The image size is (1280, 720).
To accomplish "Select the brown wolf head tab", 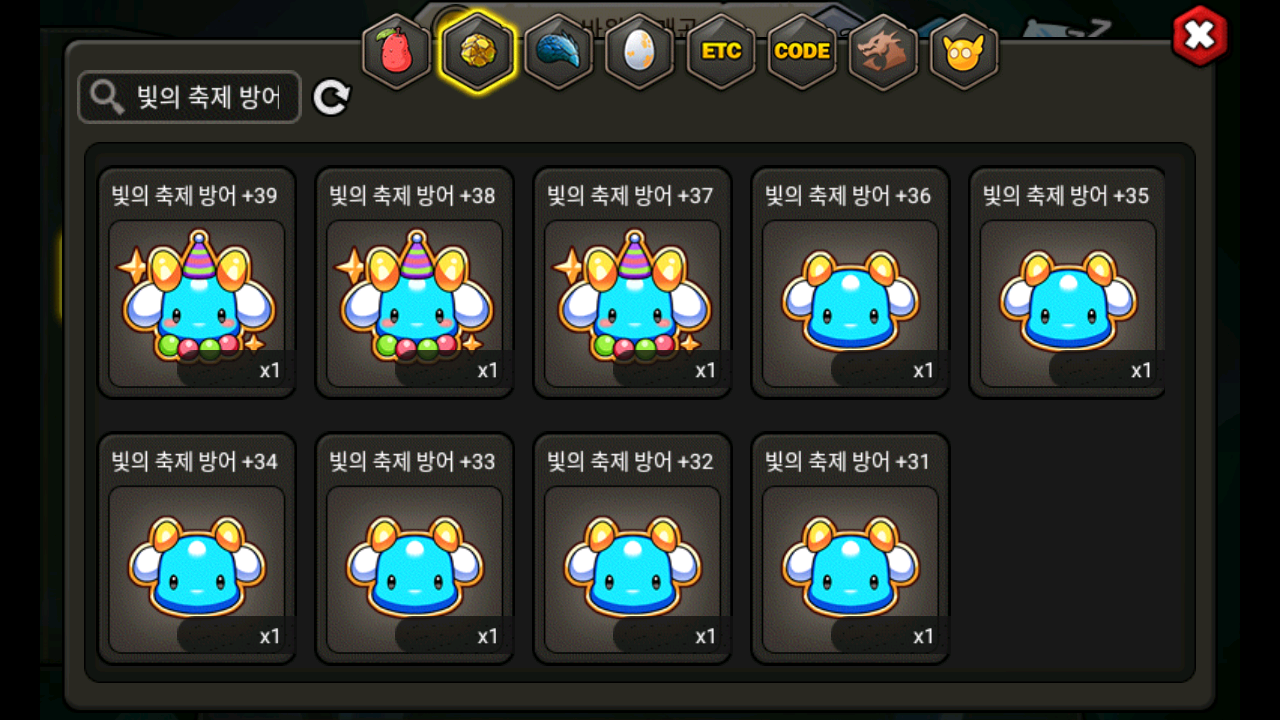I will (883, 52).
